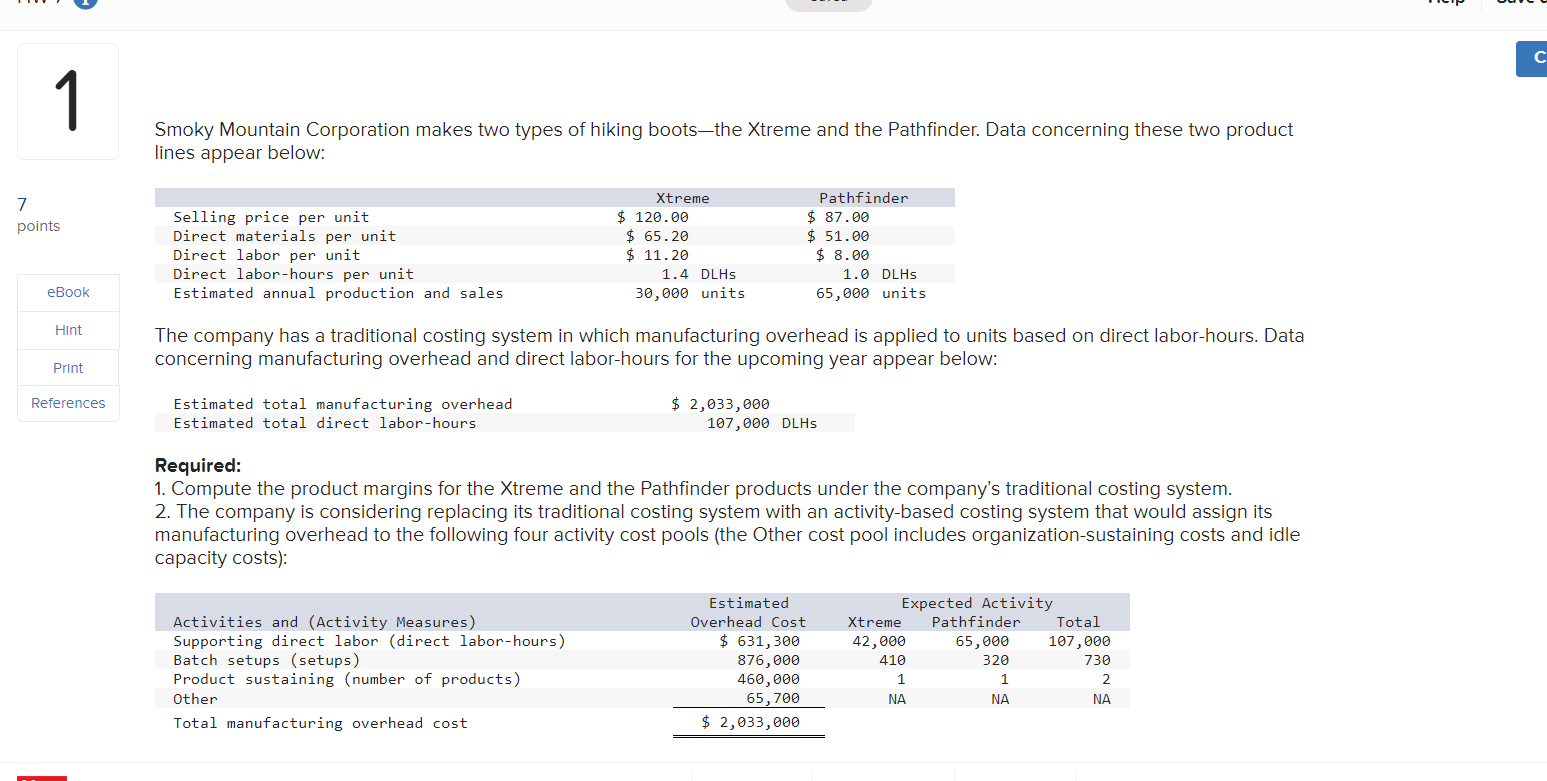Click NA in the Other row's Xtreme column

click(897, 699)
